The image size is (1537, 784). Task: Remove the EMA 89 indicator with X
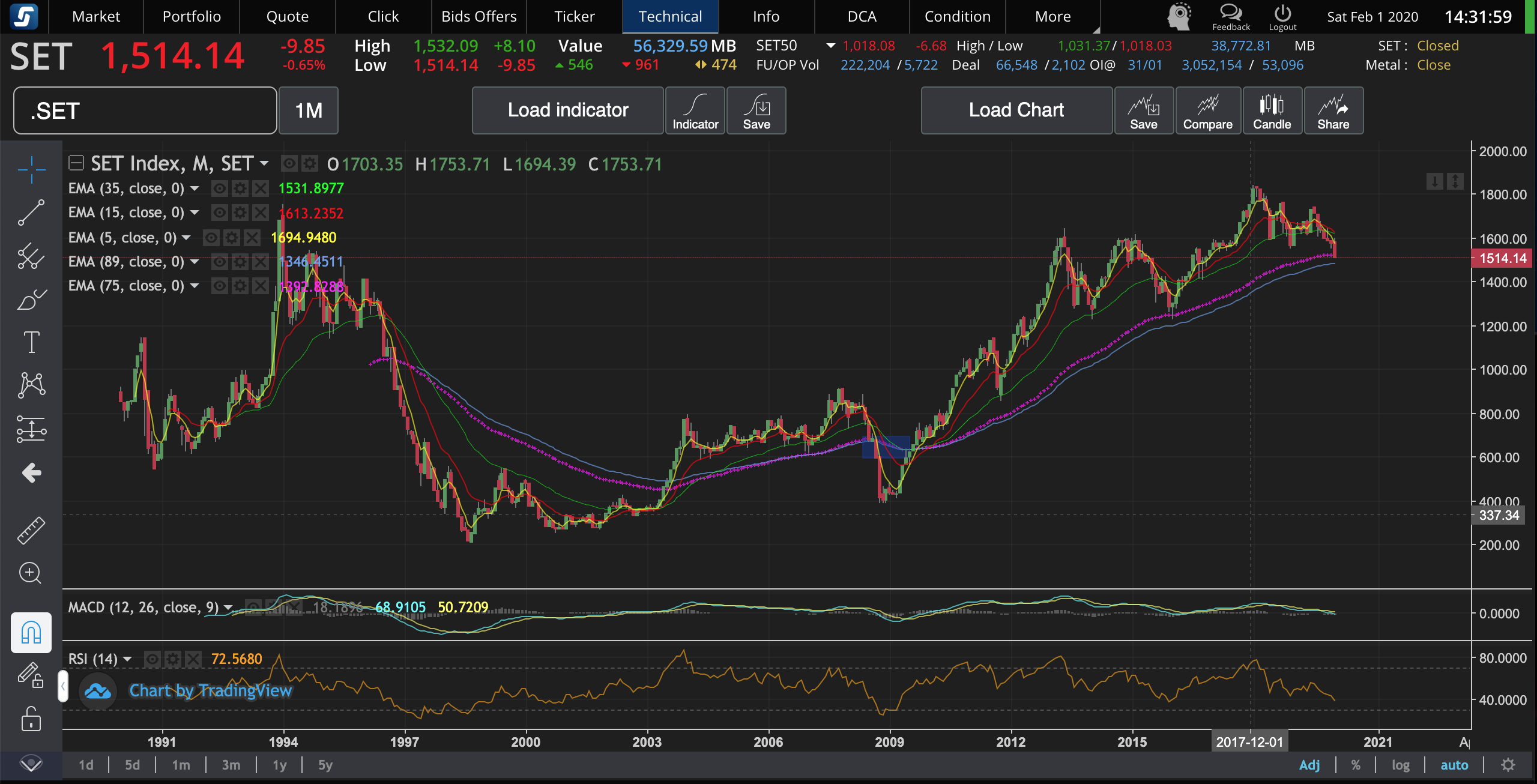pyautogui.click(x=260, y=262)
